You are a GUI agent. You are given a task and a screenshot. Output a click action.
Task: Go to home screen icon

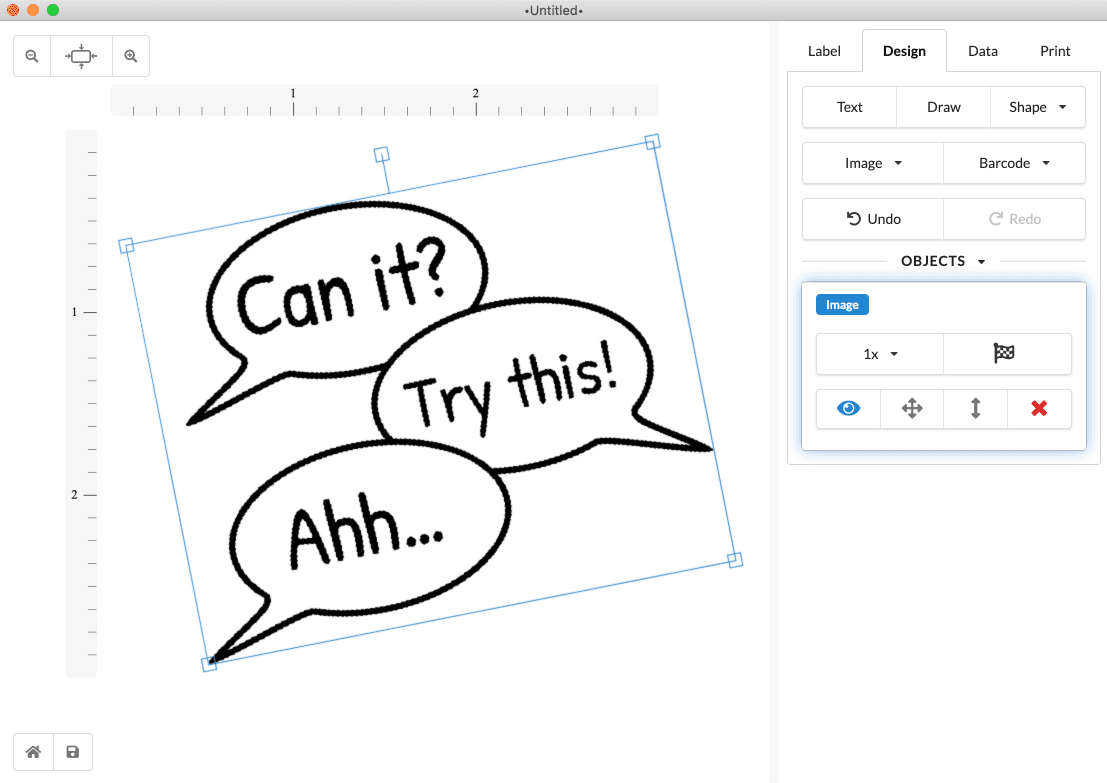pos(33,752)
